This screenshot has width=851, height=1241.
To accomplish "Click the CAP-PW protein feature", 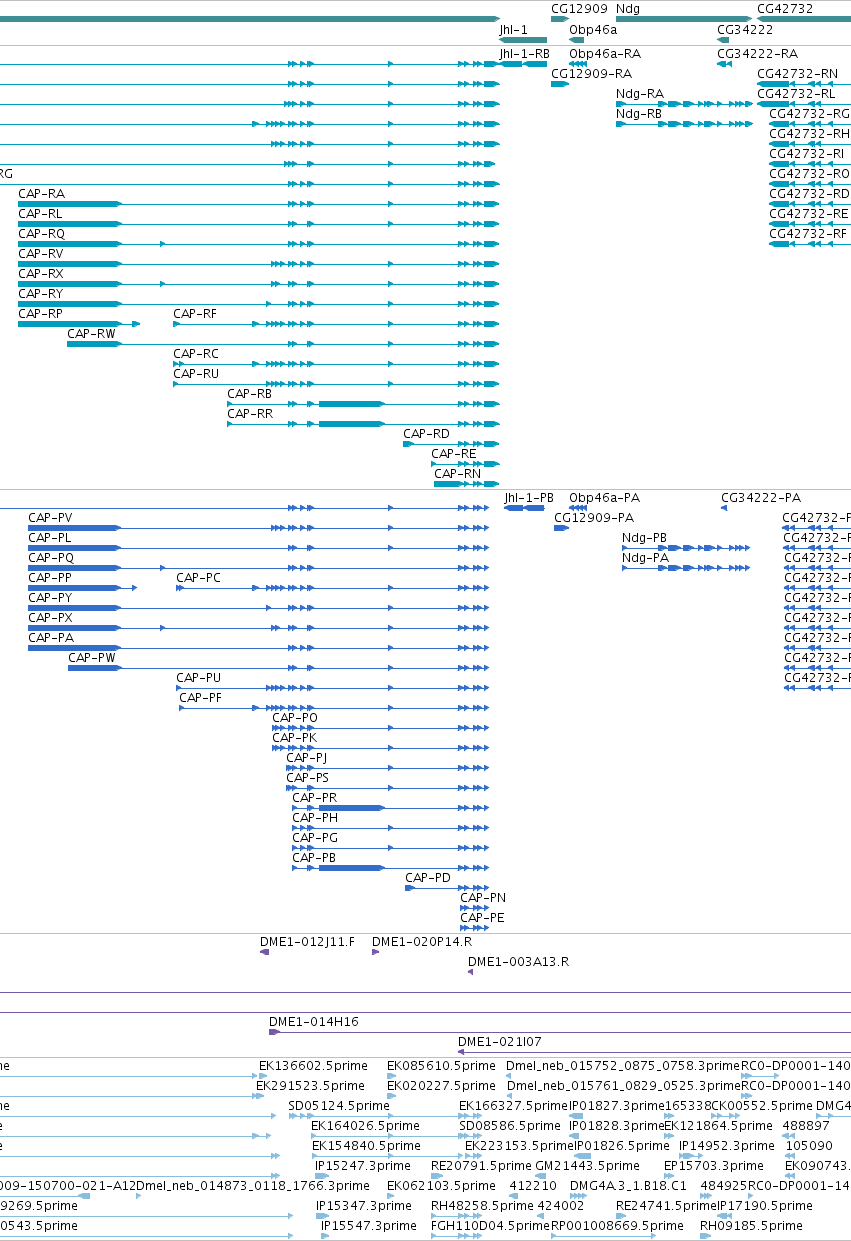I will coord(278,668).
